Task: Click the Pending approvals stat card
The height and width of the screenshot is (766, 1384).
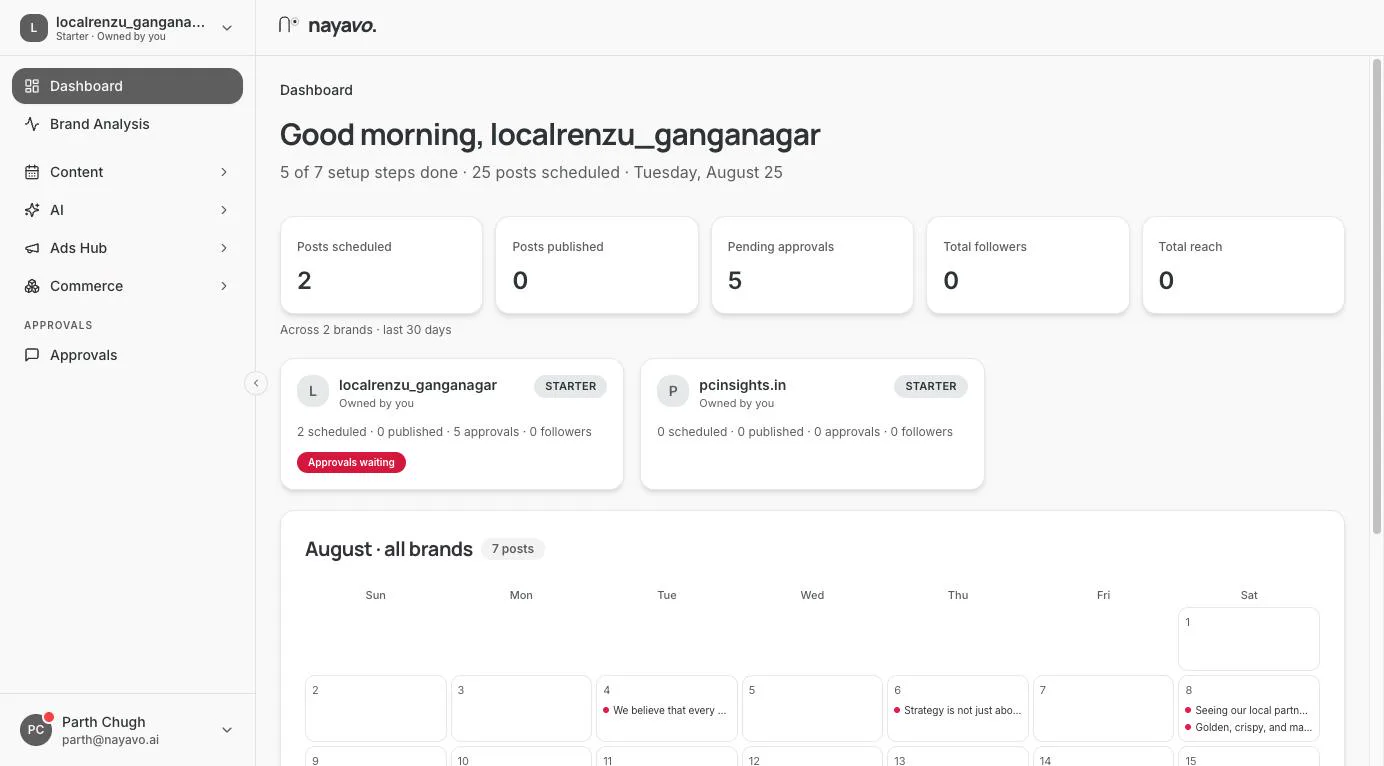Action: pyautogui.click(x=812, y=265)
